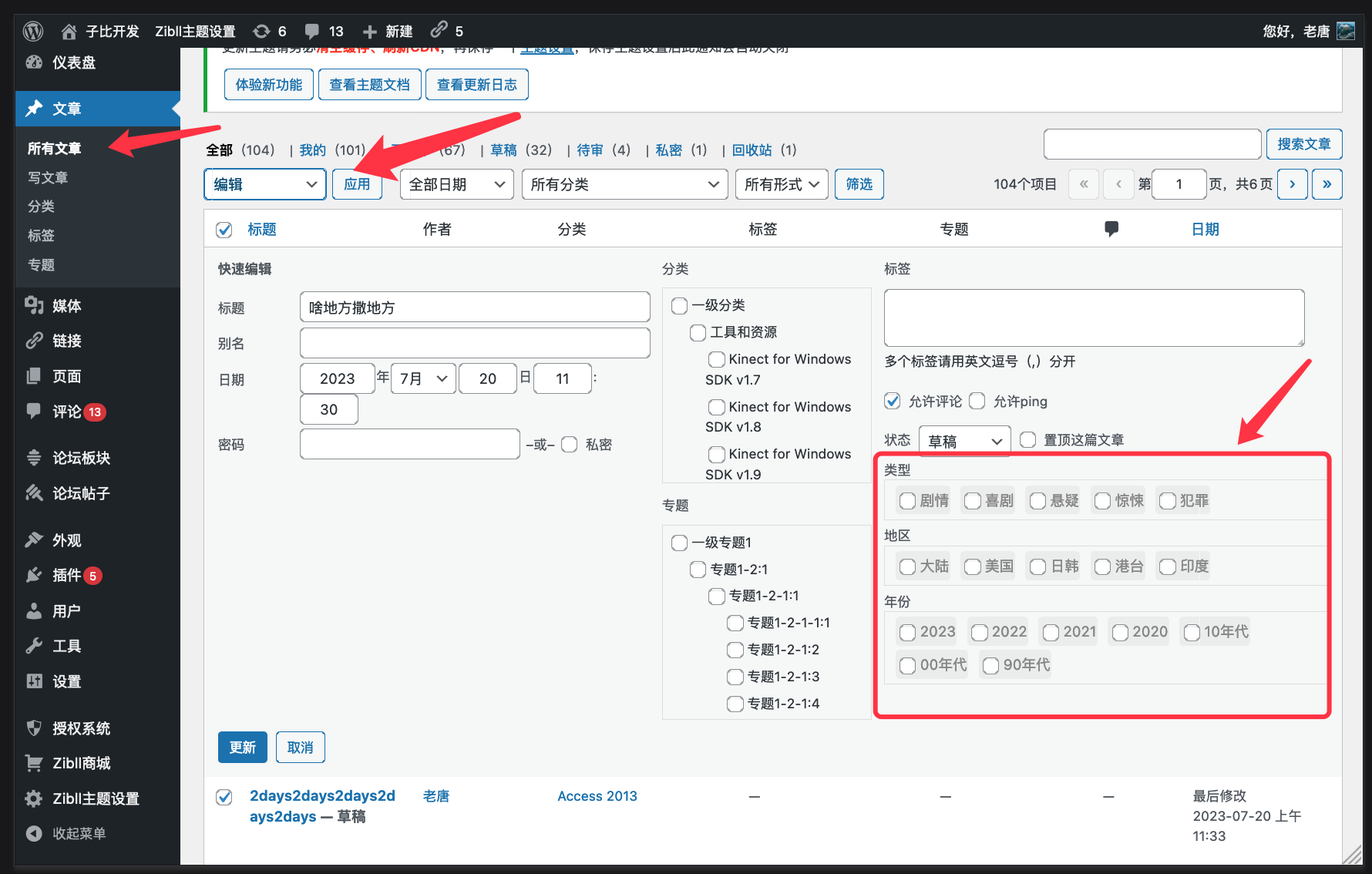This screenshot has width=1372, height=874.
Task: Click inside the search posts field
Action: click(x=1152, y=143)
